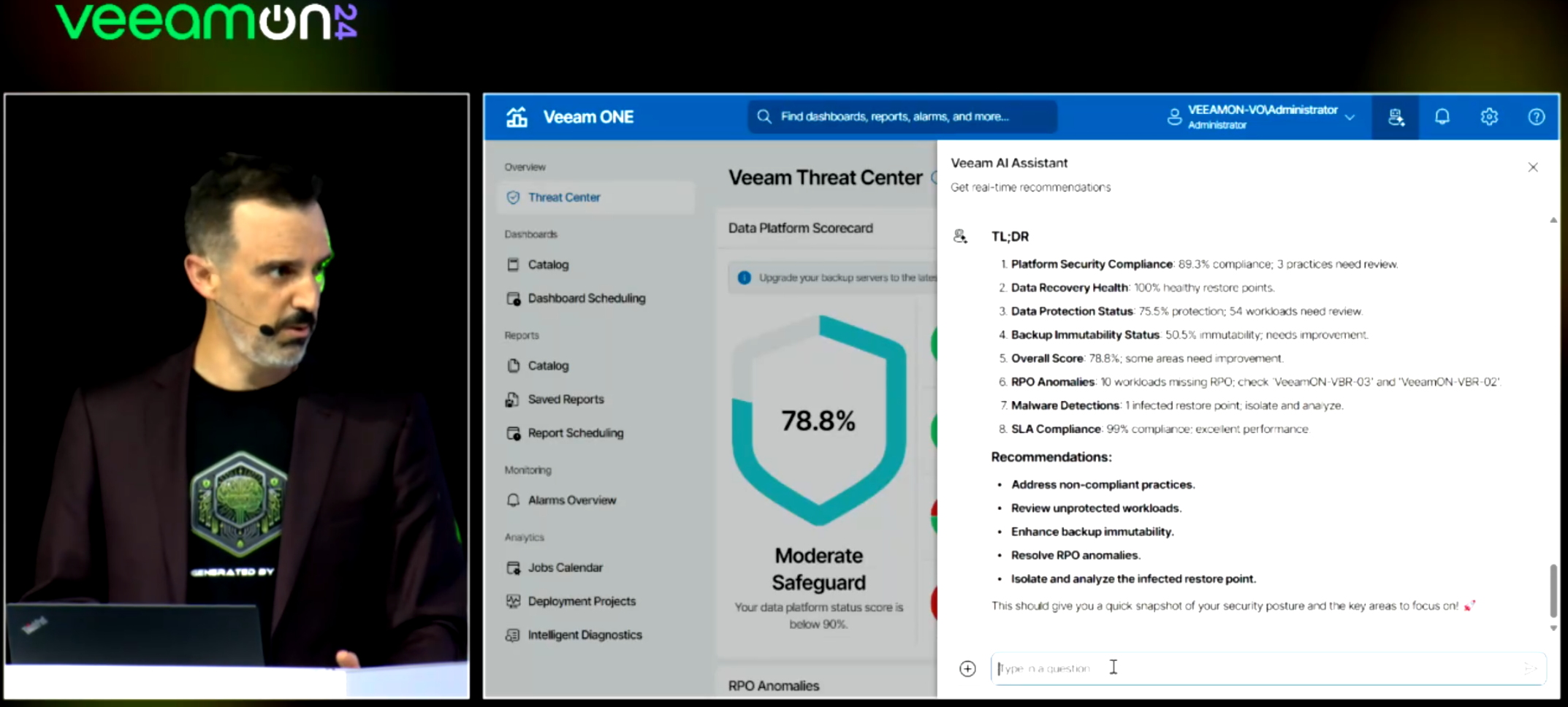Click the Veeam Threat Center heading
The height and width of the screenshot is (707, 1568).
[825, 177]
